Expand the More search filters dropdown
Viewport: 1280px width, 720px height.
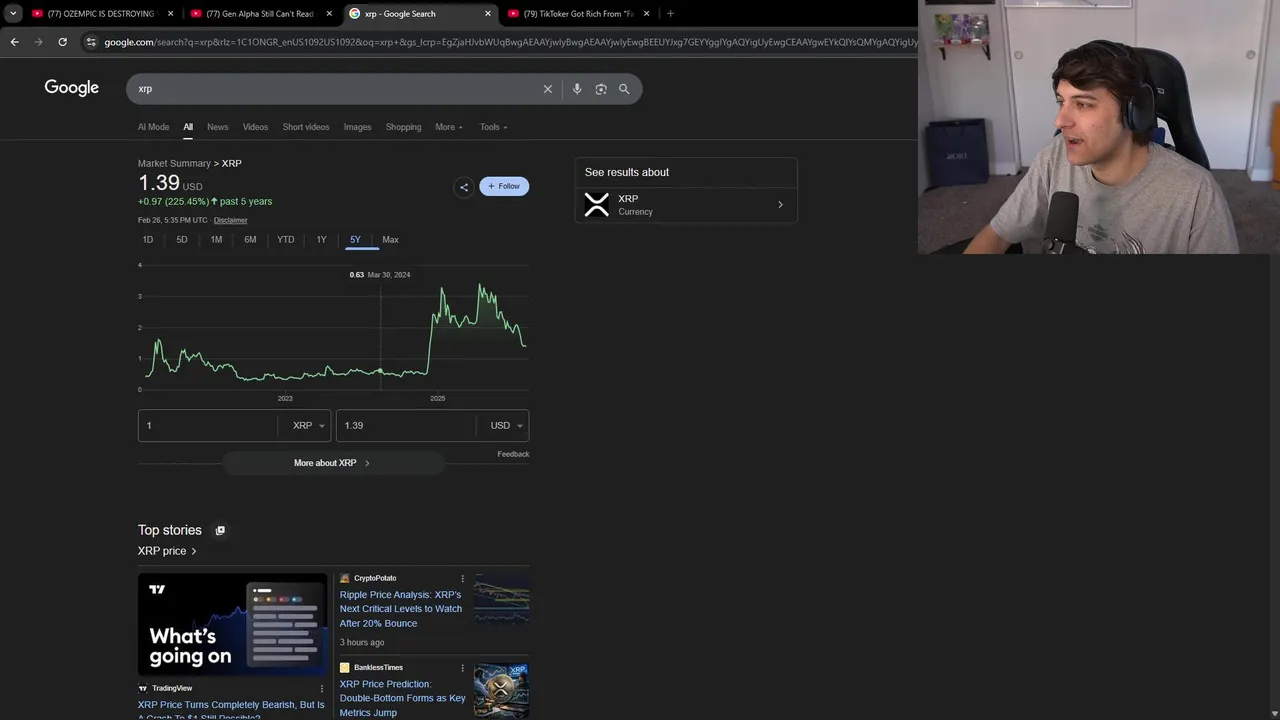[449, 127]
